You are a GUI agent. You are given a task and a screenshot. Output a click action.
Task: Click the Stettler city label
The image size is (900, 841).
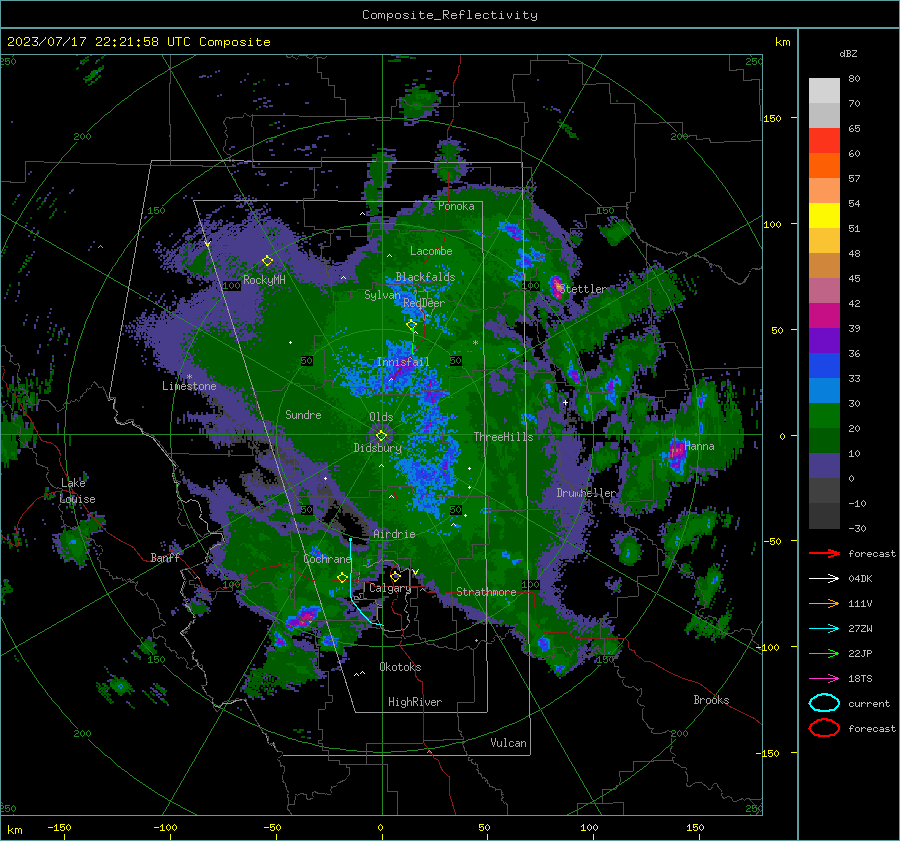coord(583,289)
